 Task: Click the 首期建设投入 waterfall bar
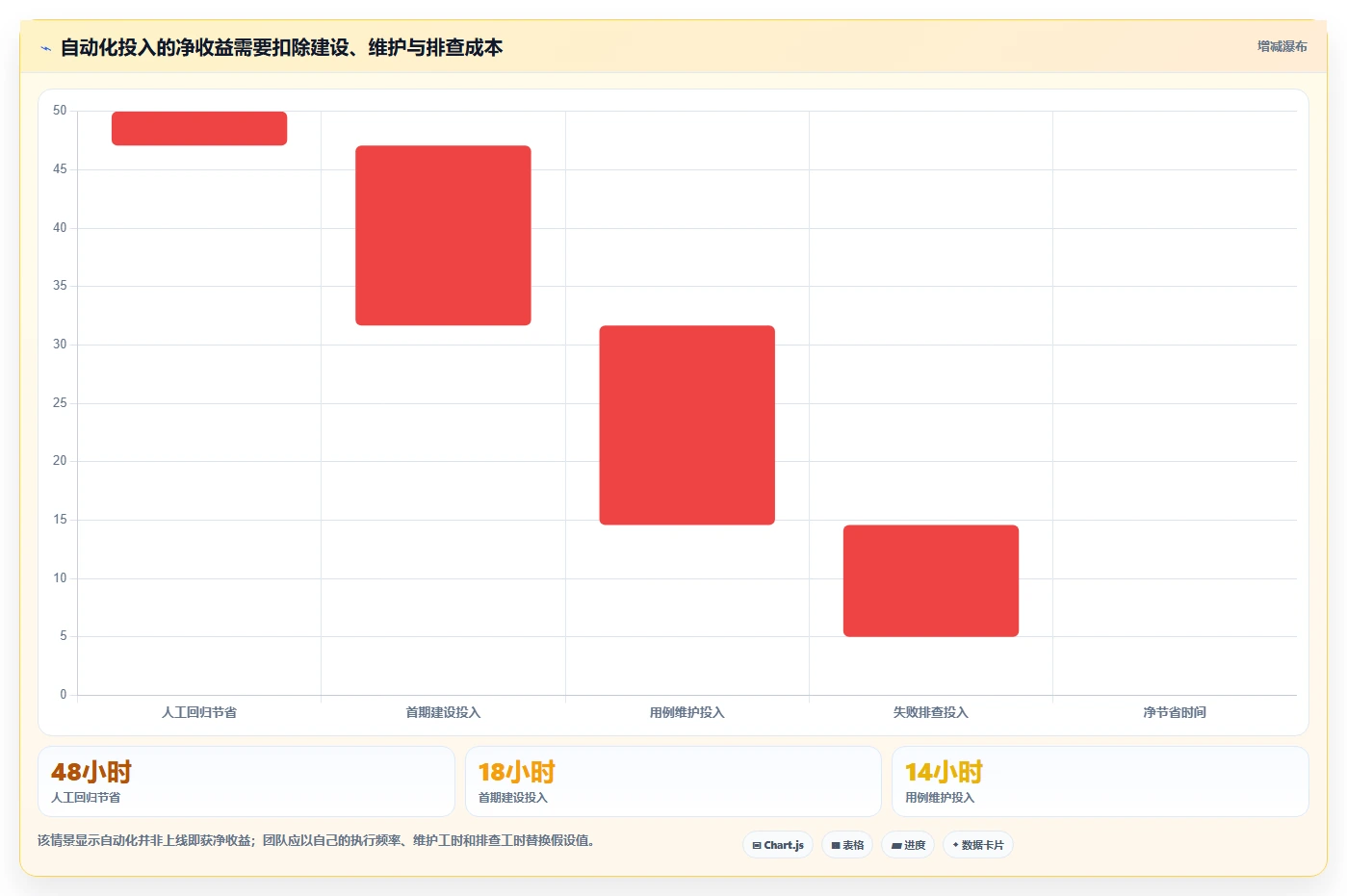coord(443,235)
